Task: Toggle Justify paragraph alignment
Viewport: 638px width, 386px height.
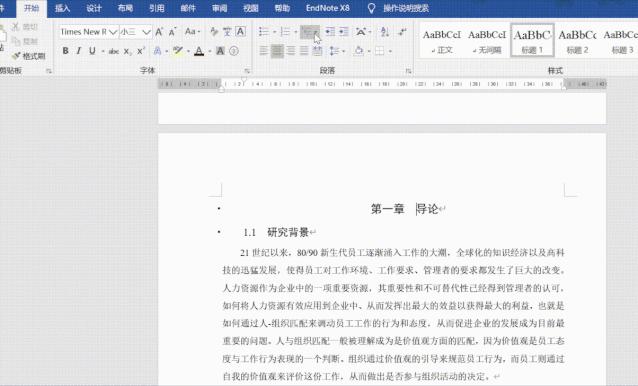Action: pyautogui.click(x=304, y=51)
